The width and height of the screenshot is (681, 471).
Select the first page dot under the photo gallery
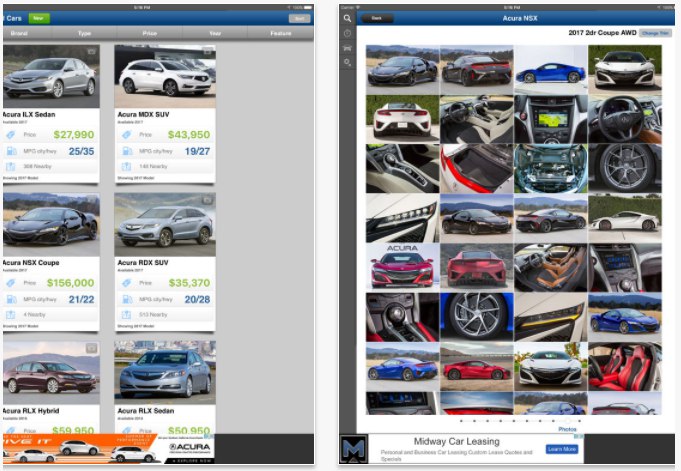[x=461, y=421]
